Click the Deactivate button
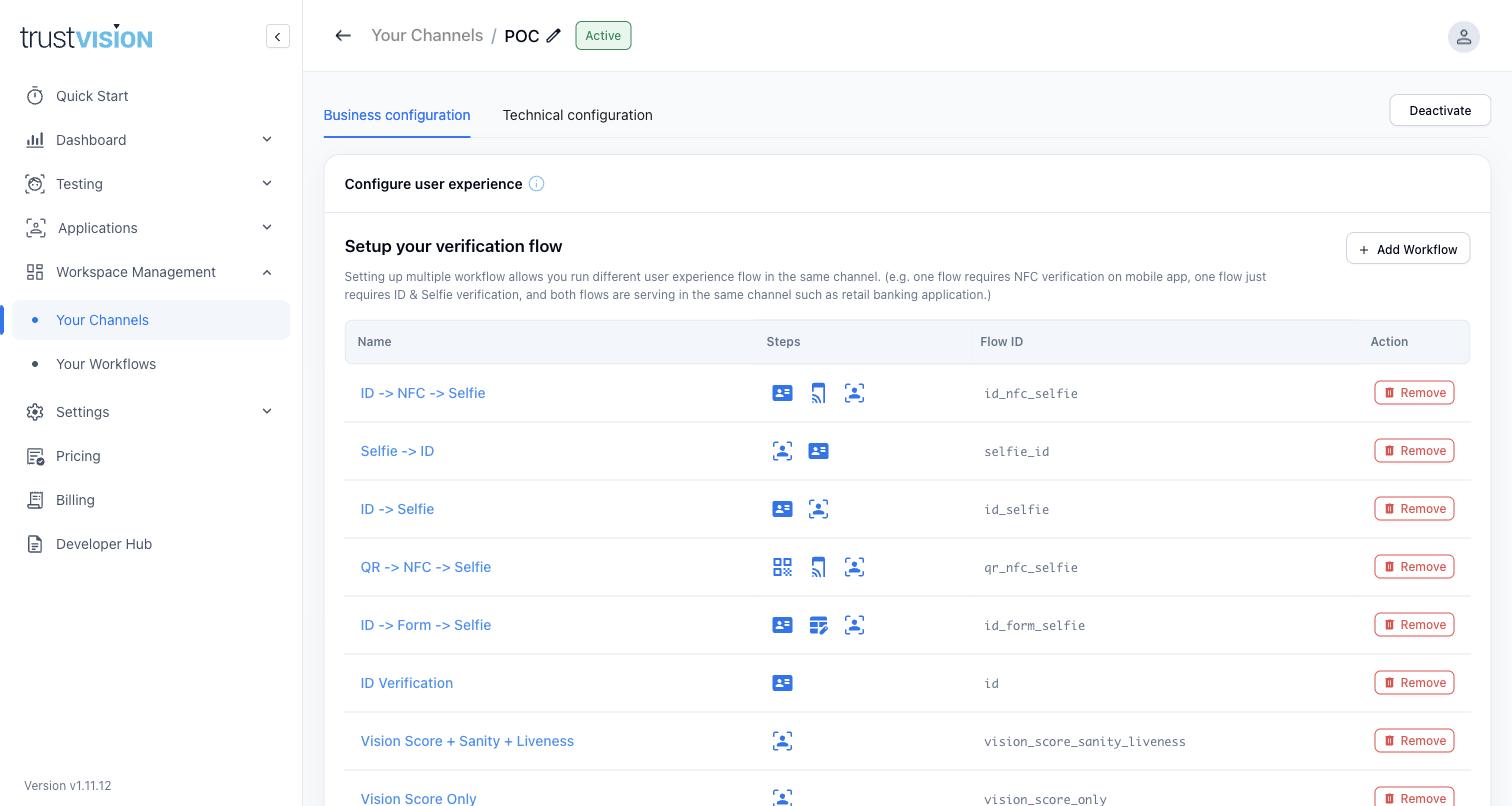Screen dimensions: 1512x806 (1440, 110)
